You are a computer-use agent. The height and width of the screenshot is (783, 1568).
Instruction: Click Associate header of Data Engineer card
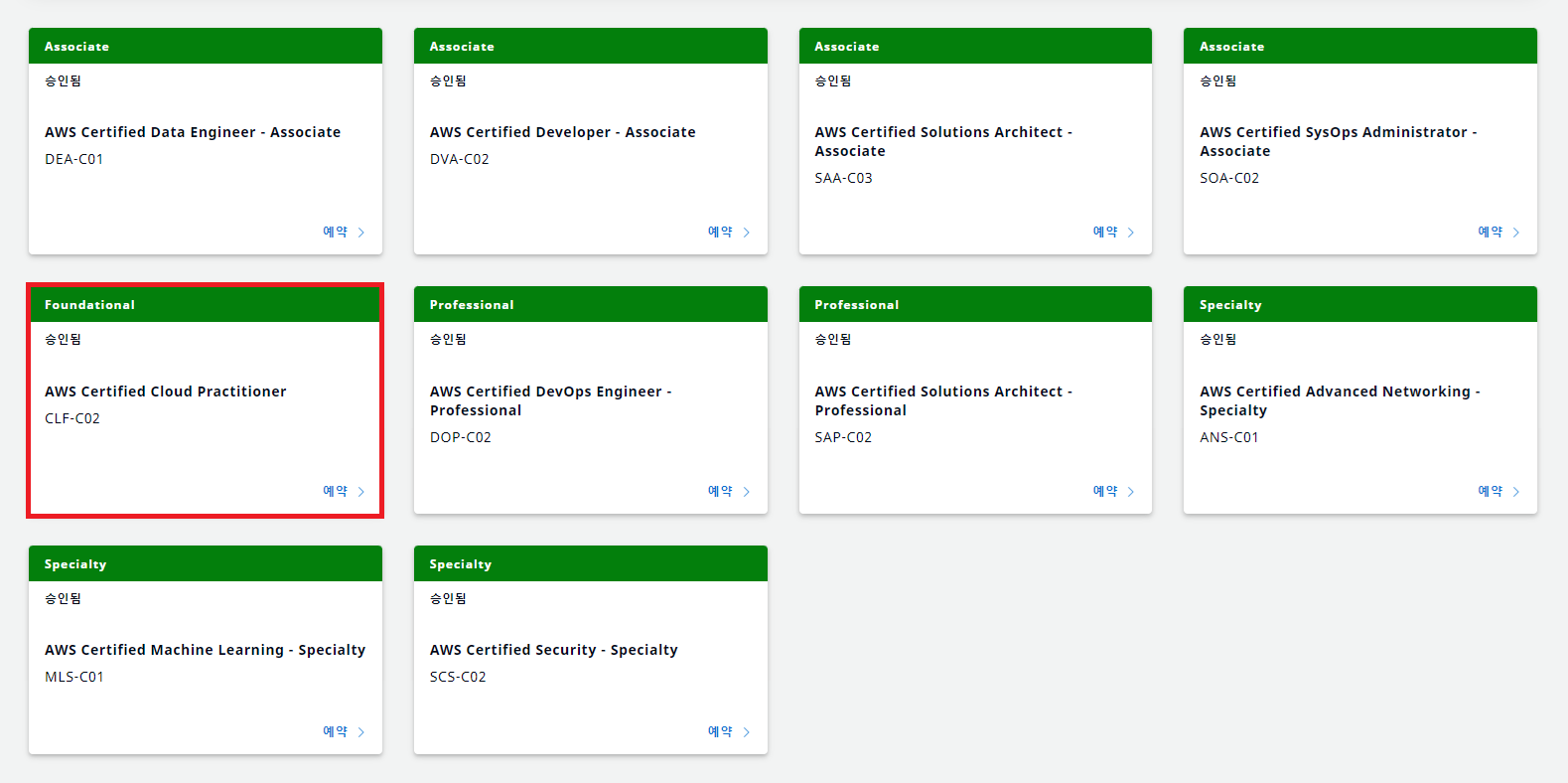point(206,46)
